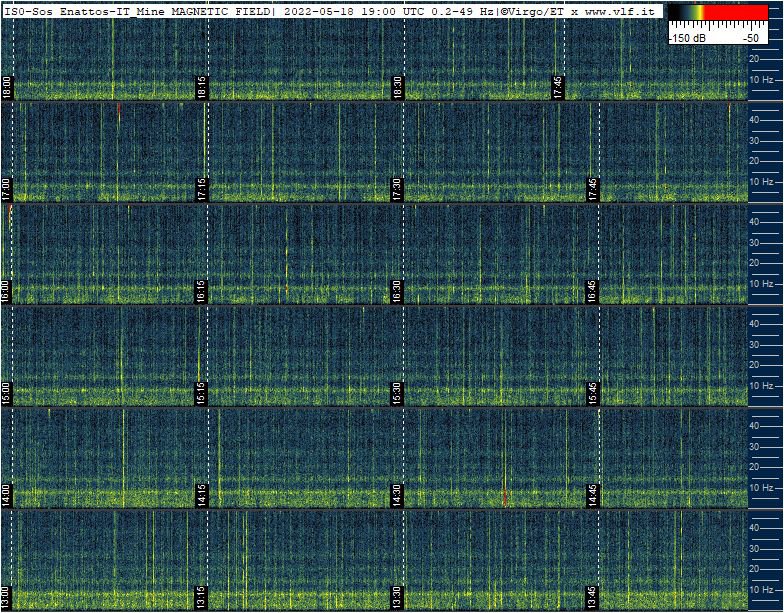
Task: Select the 15:15 time marker
Action: pyautogui.click(x=202, y=392)
